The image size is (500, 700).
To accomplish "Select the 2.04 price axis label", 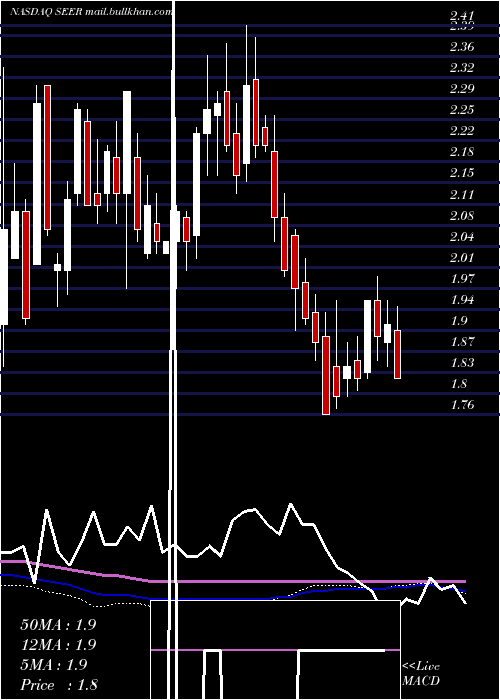I will point(462,237).
